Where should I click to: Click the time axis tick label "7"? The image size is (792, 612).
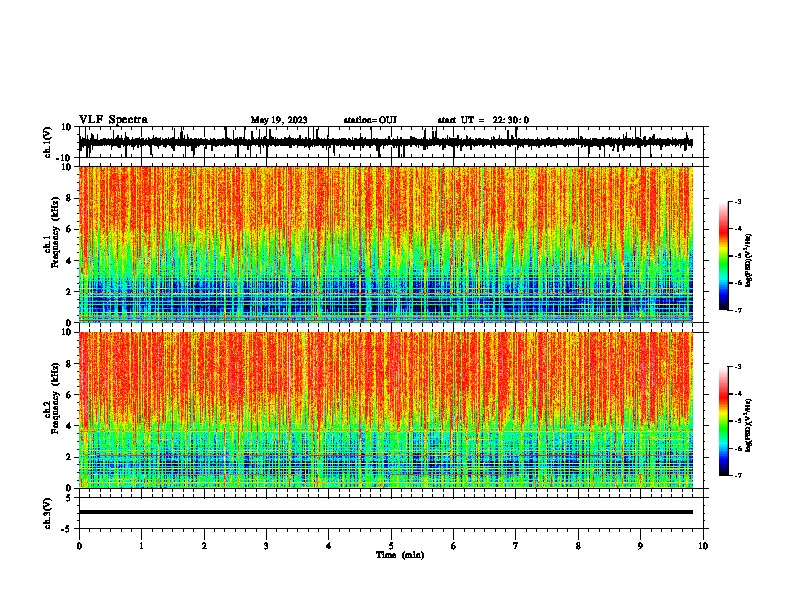(x=516, y=546)
